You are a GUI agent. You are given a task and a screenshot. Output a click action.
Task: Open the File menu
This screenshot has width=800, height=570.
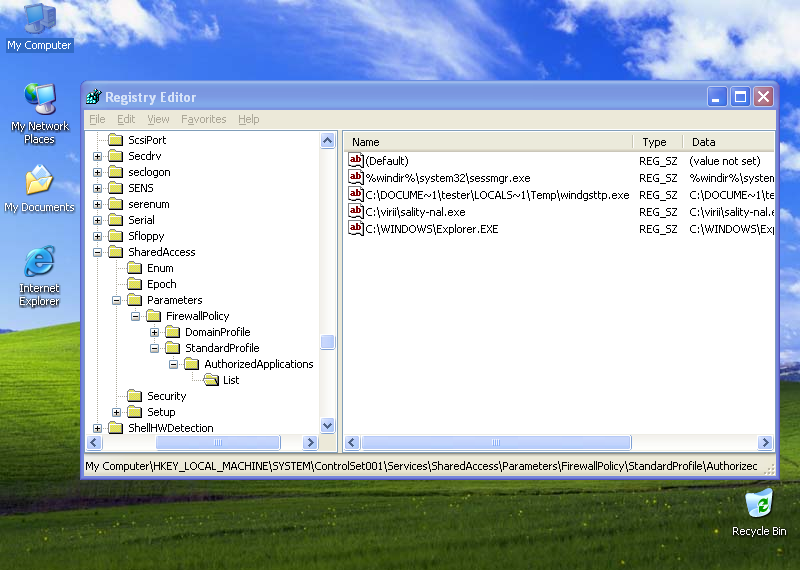pyautogui.click(x=97, y=119)
